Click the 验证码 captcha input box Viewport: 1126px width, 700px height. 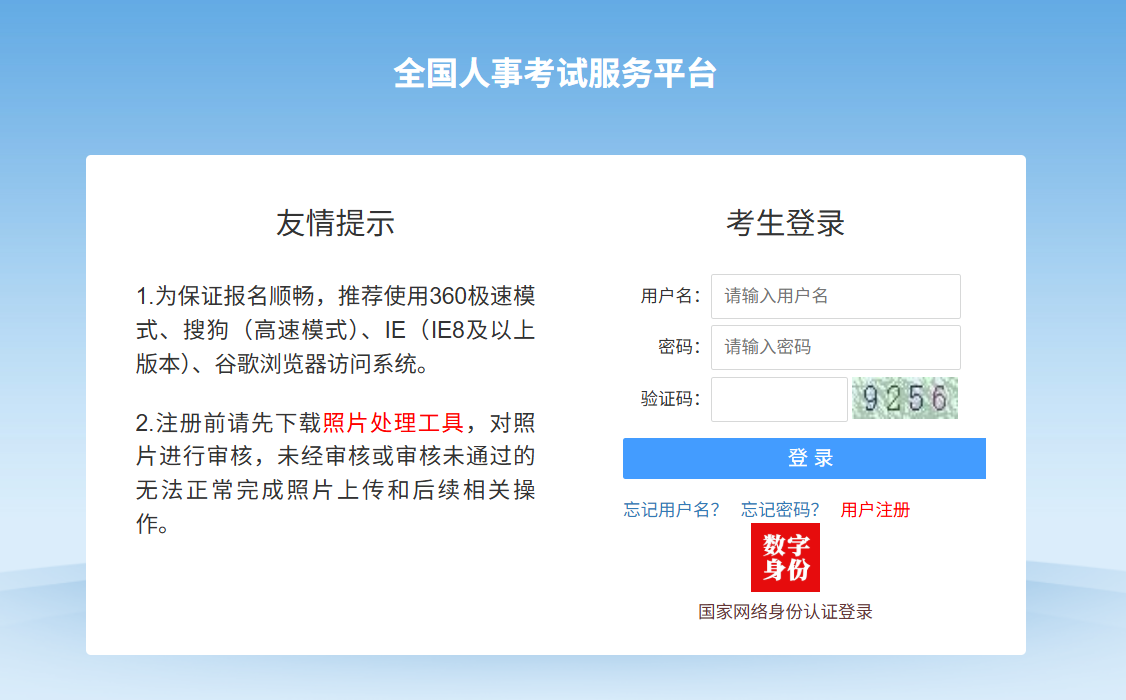[778, 399]
